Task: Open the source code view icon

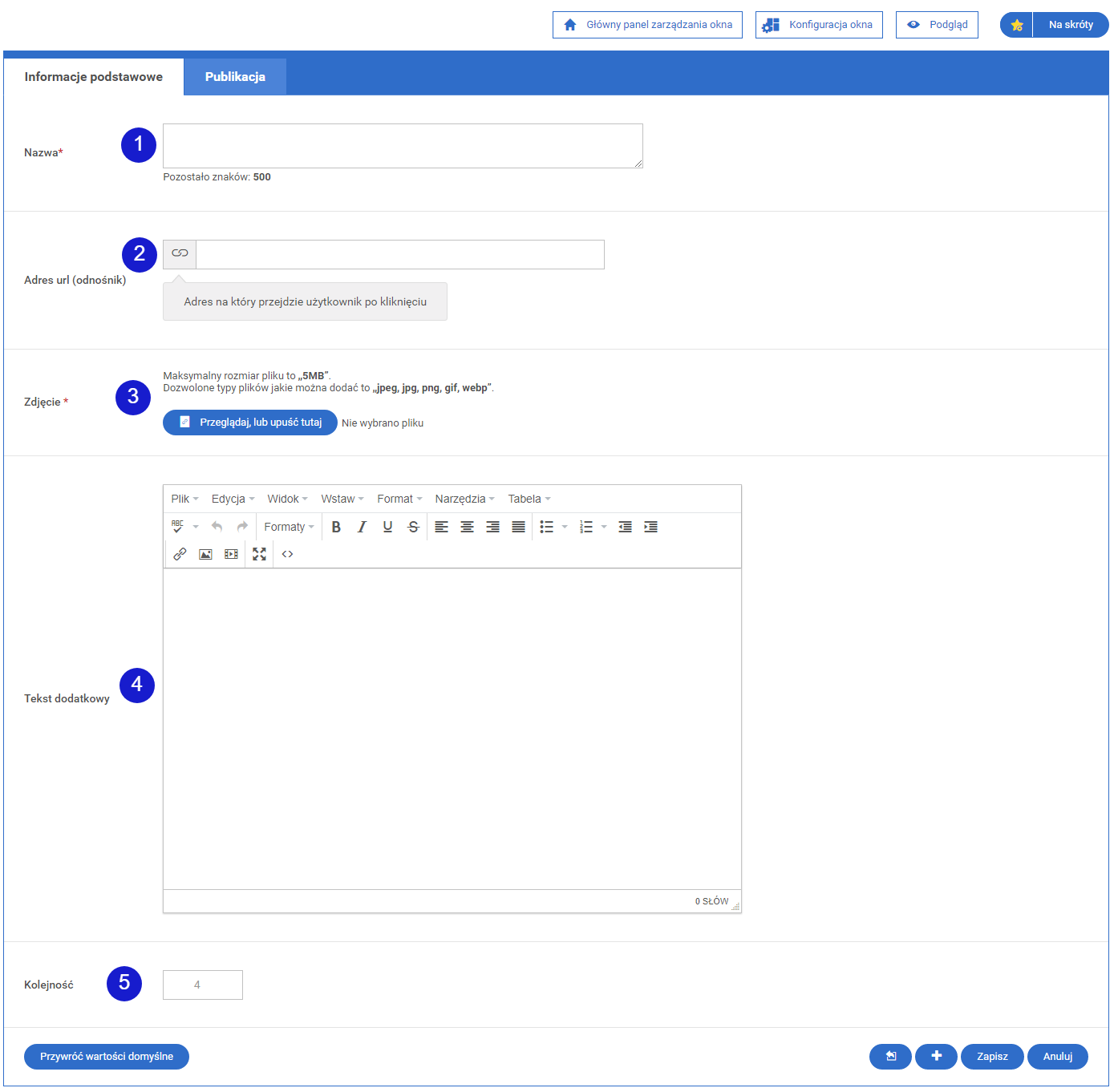Action: [x=287, y=554]
